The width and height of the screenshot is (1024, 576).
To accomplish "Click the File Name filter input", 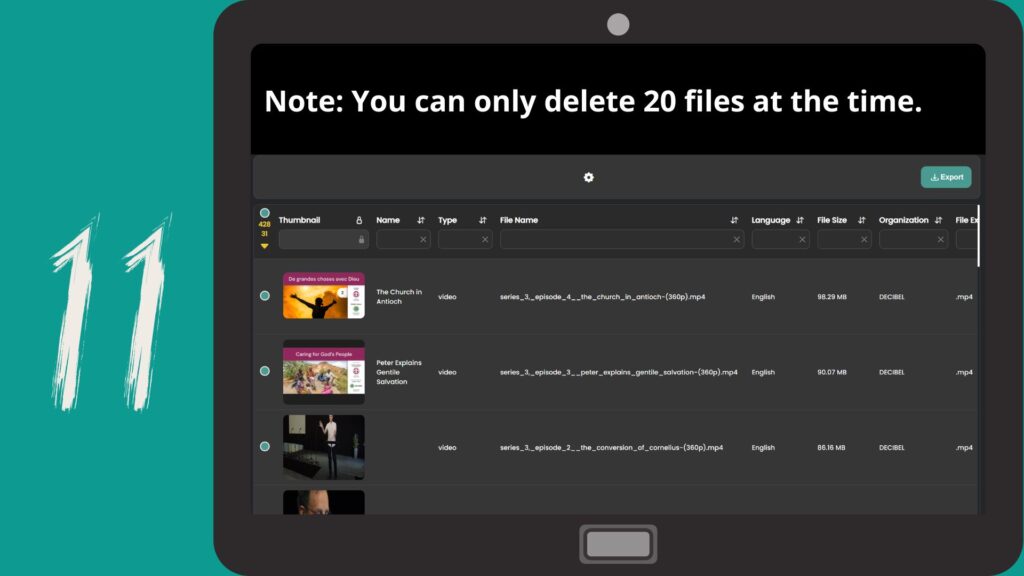I will [x=615, y=240].
